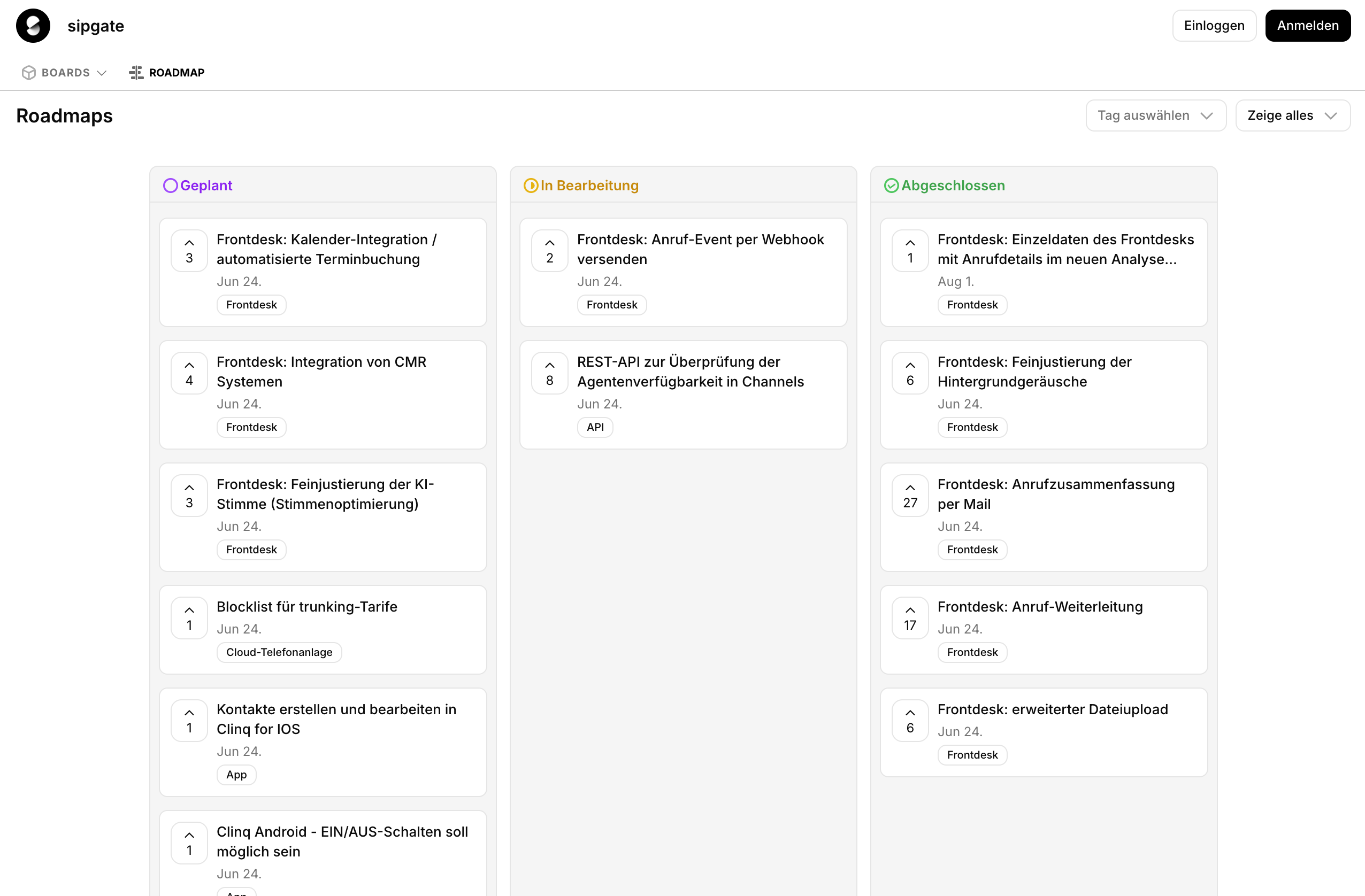Open Frontdesk: erweiterter Dateiupload title
This screenshot has width=1365, height=896.
[1053, 710]
